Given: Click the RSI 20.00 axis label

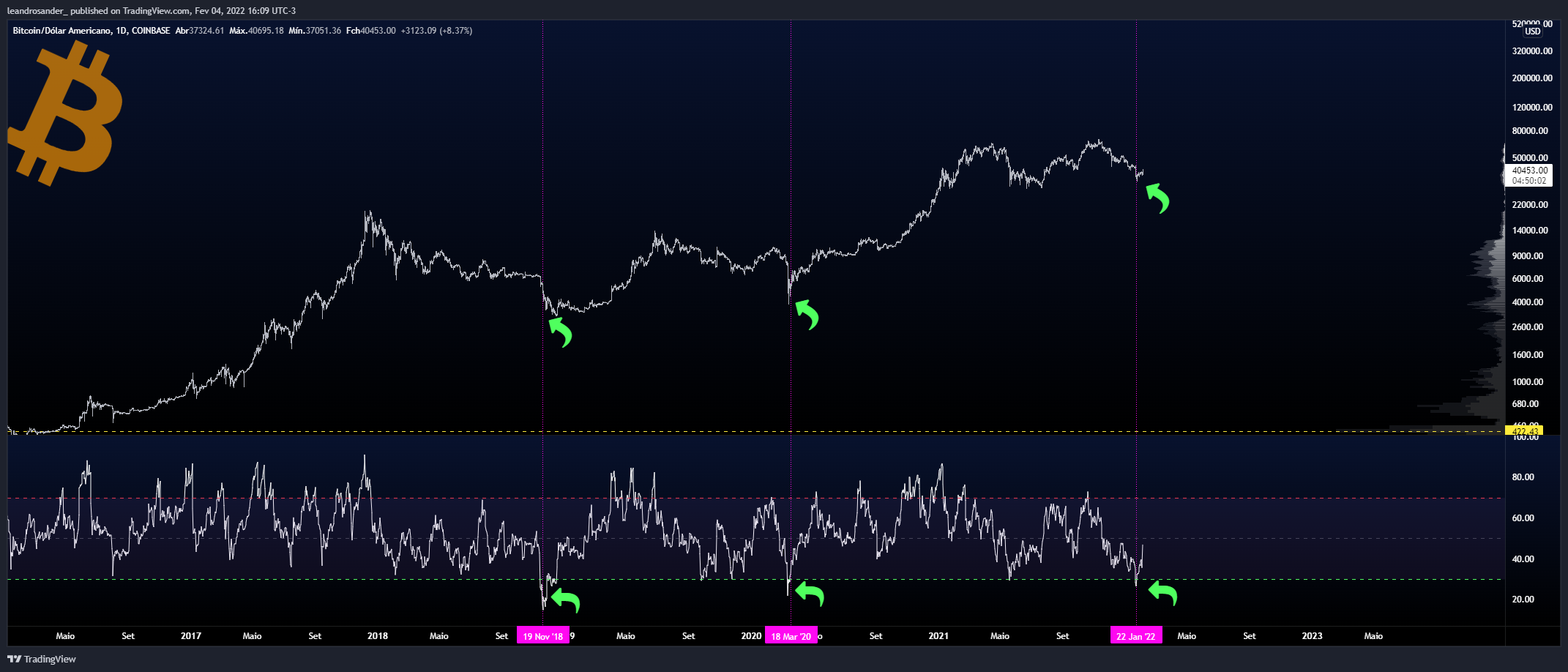Looking at the screenshot, I should pos(1523,600).
